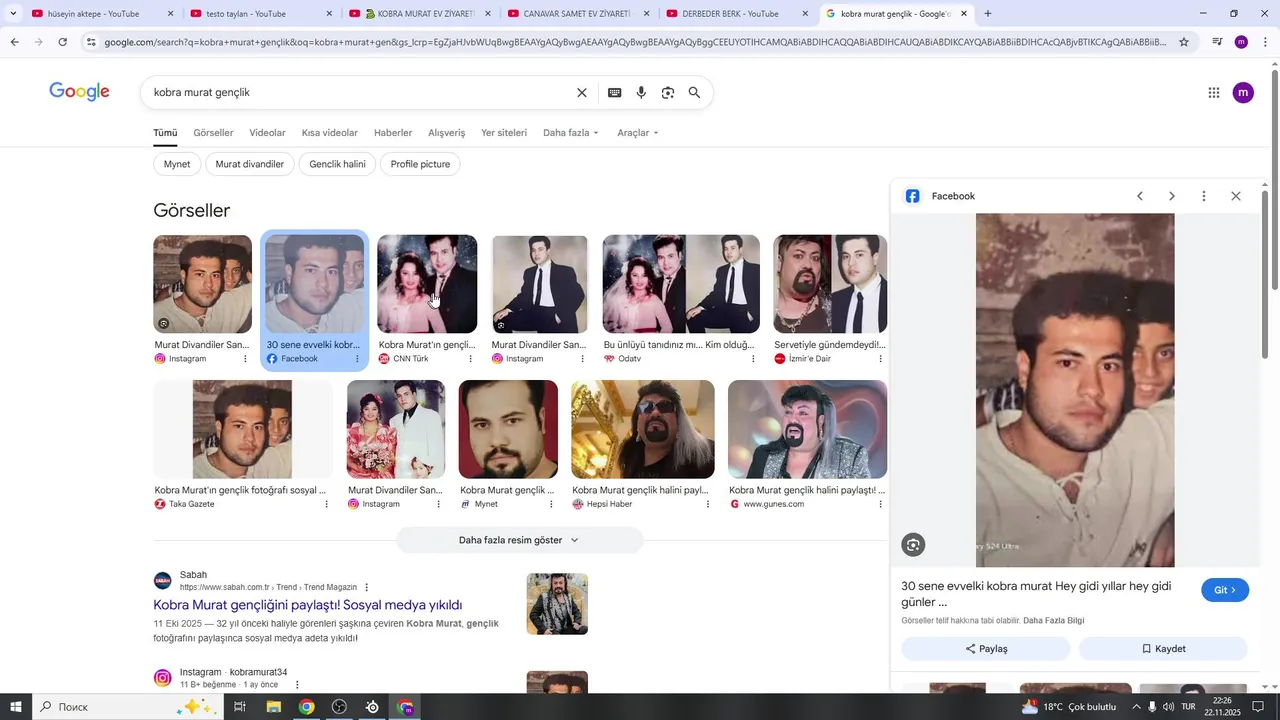Go to previous image in preview panel
This screenshot has width=1280, height=720.
click(x=1139, y=196)
